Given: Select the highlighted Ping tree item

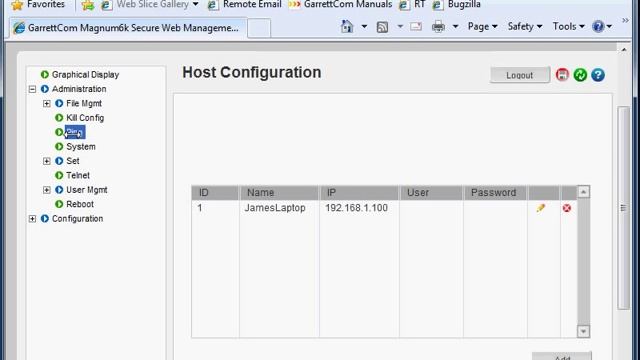Looking at the screenshot, I should coord(75,132).
